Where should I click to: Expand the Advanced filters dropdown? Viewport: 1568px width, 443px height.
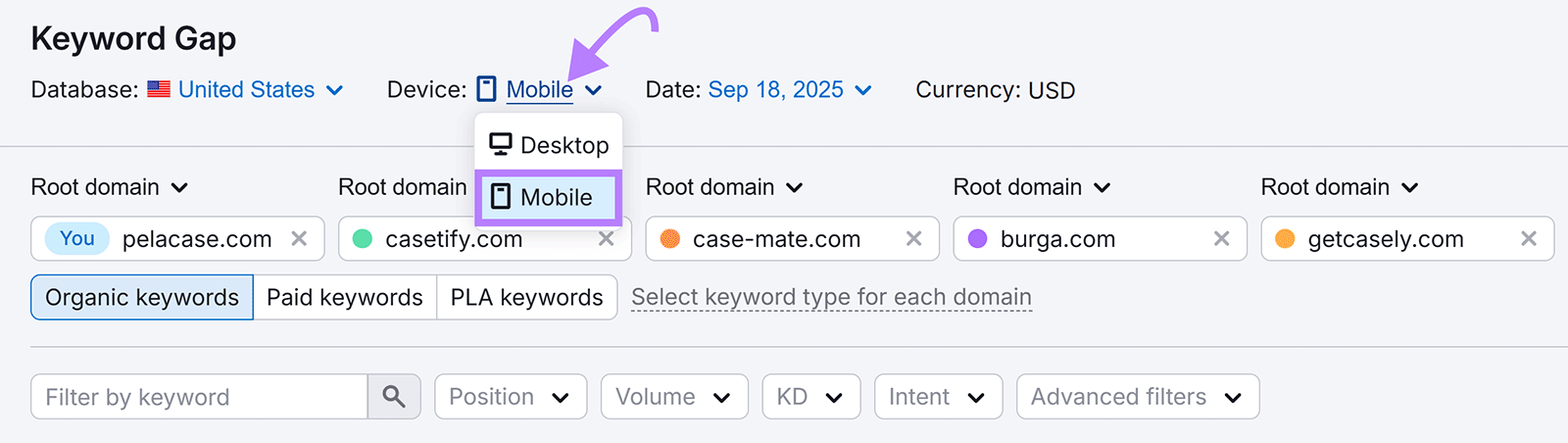(x=1137, y=397)
